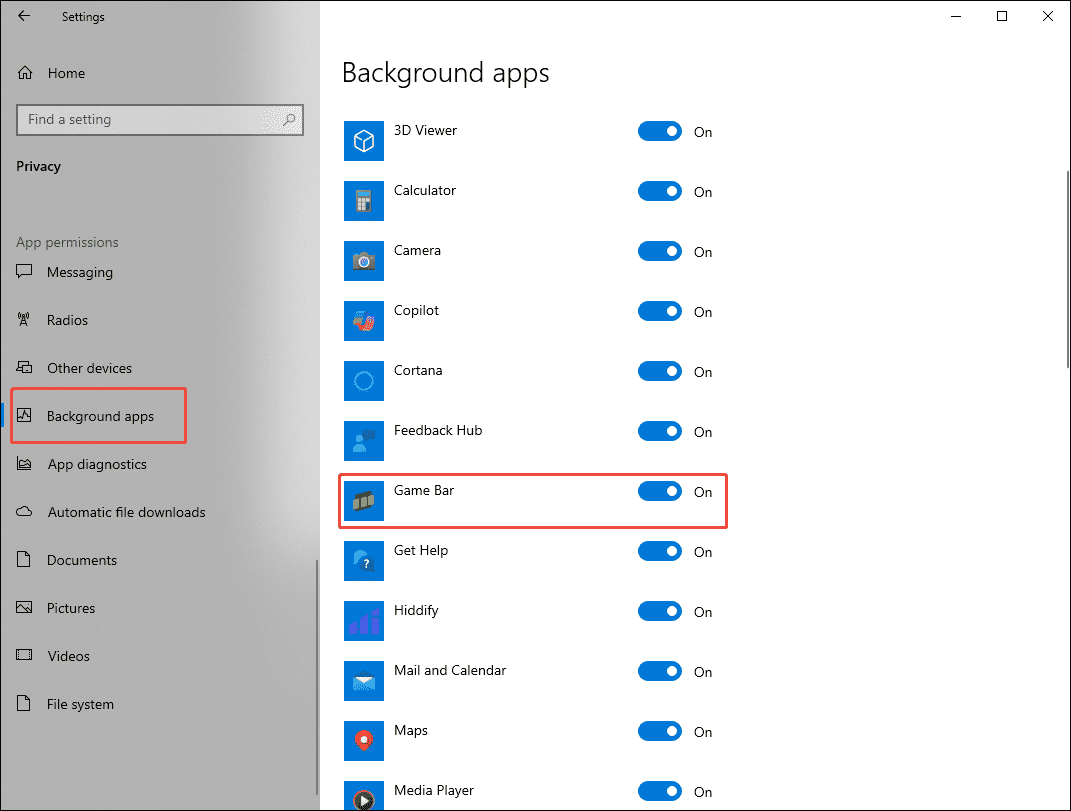
Task: Disable Mail and Calendar toggle
Action: (x=660, y=672)
